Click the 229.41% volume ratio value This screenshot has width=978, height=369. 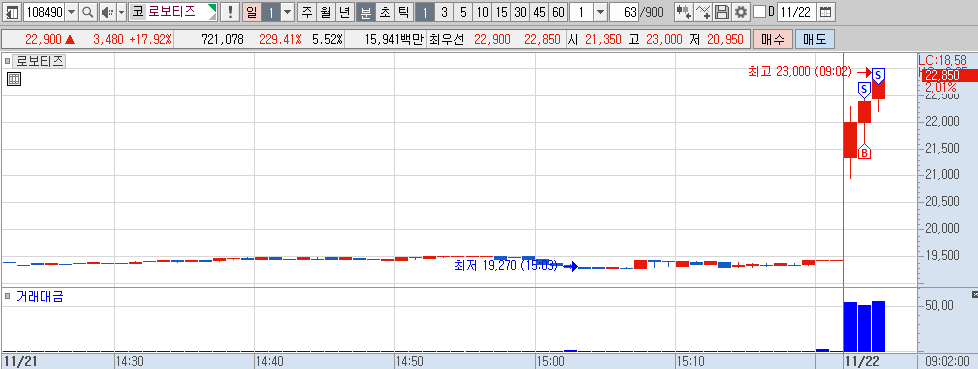coord(280,39)
